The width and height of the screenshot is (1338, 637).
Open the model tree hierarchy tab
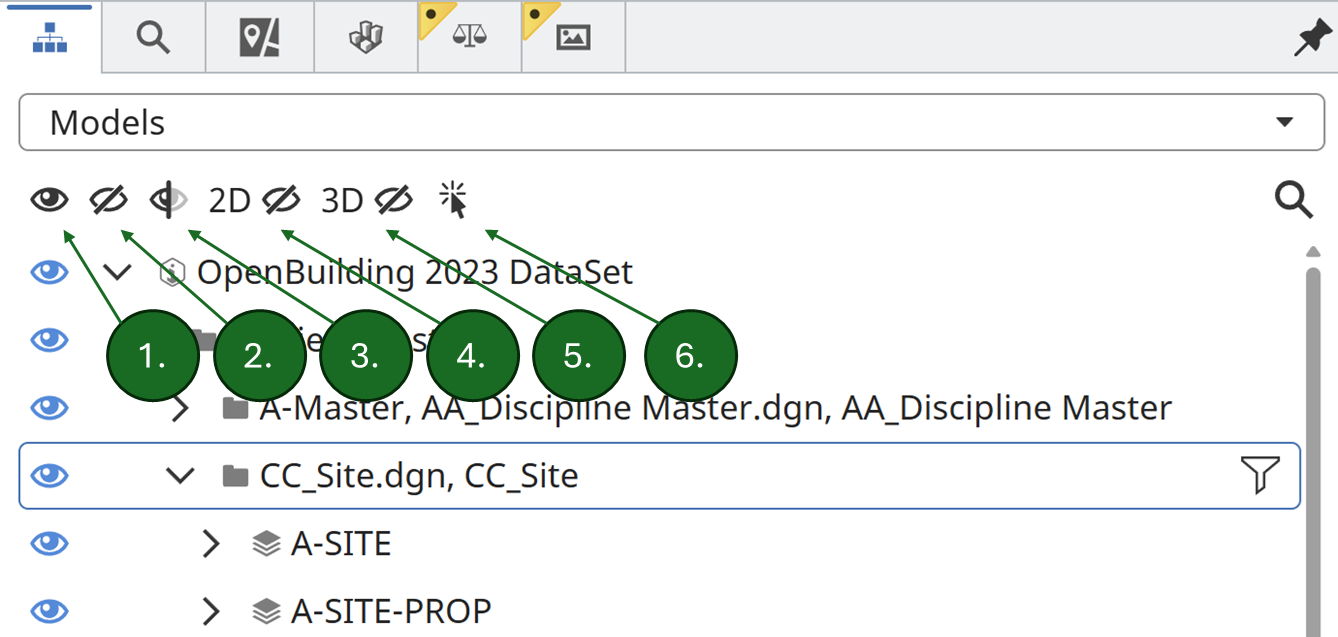pyautogui.click(x=50, y=38)
